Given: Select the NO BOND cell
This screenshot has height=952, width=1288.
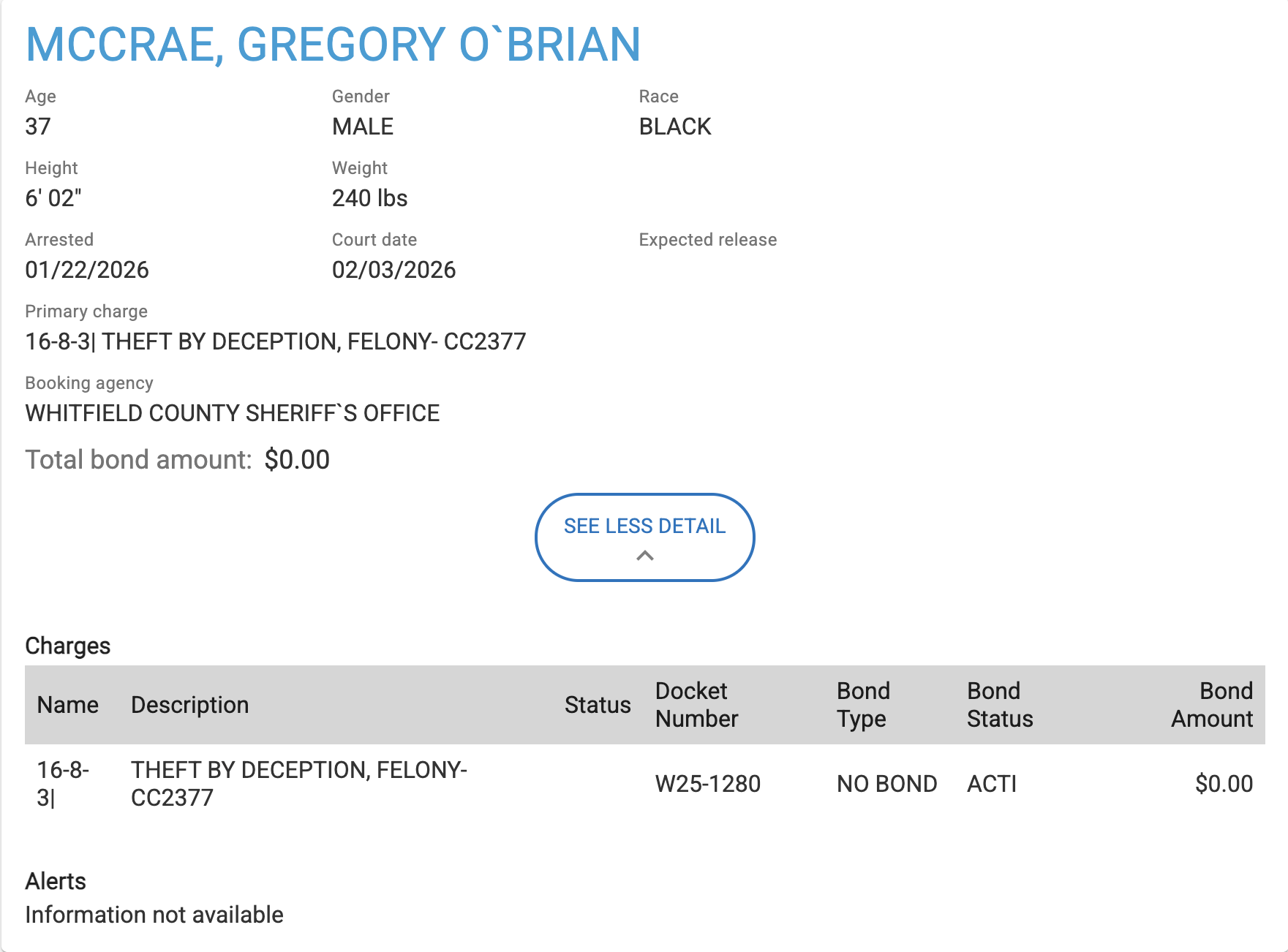Looking at the screenshot, I should pos(886,784).
